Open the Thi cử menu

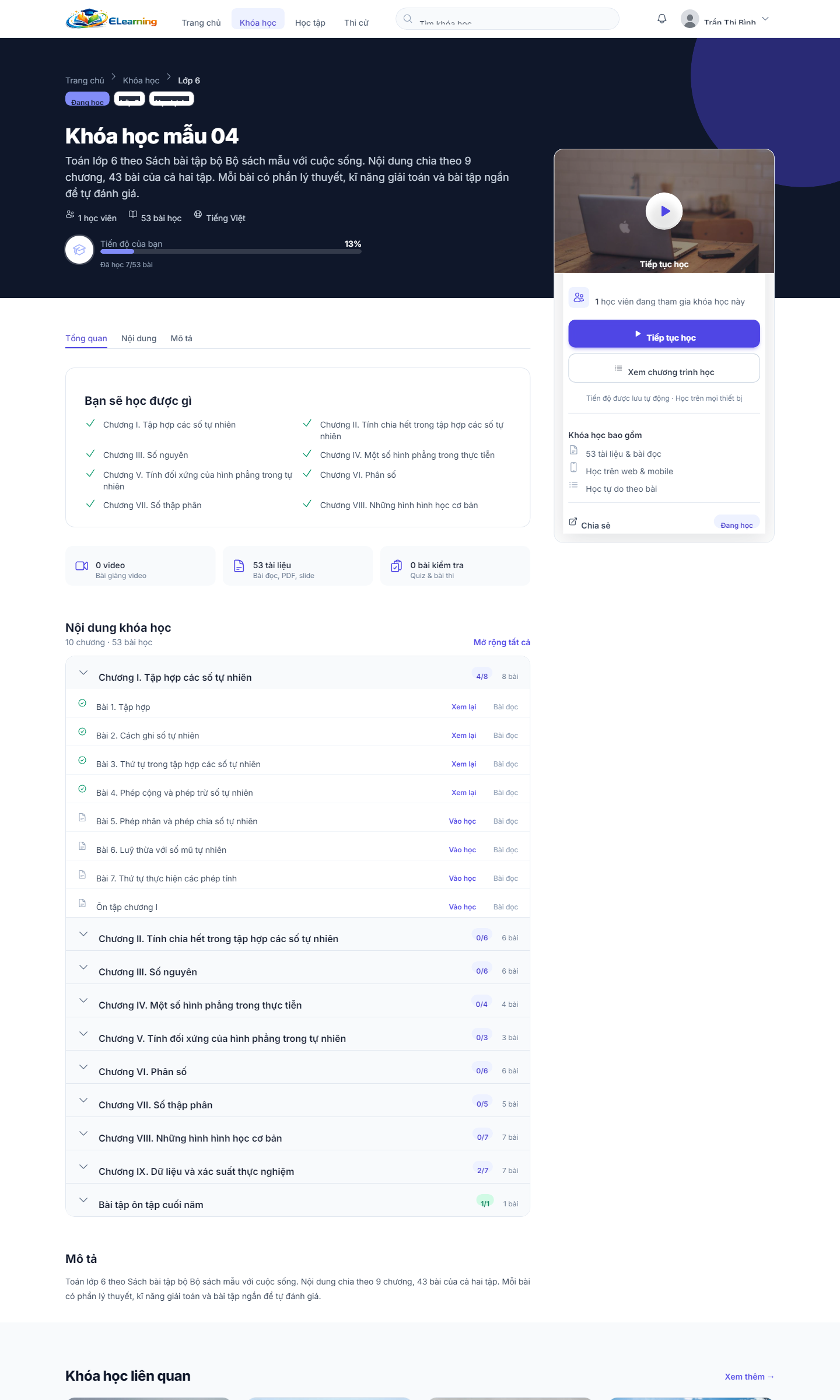(356, 23)
